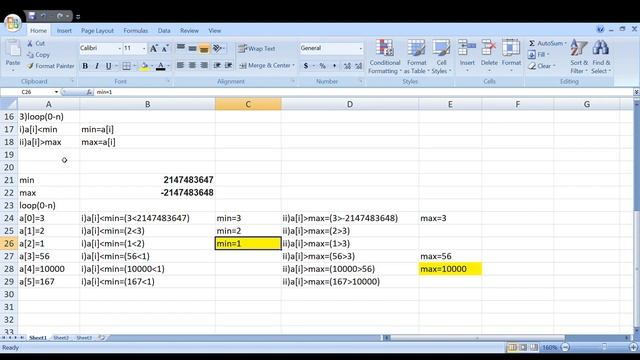Align text to middle
The height and width of the screenshot is (360, 640).
click(192, 49)
